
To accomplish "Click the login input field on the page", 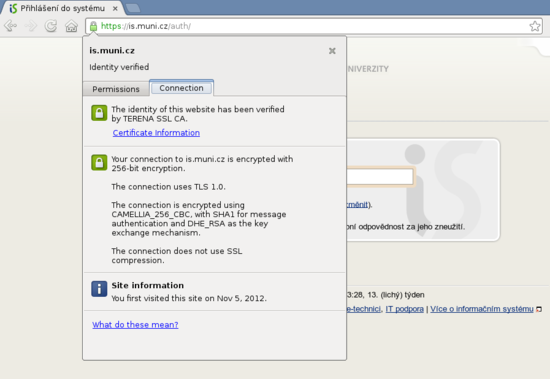I will (380, 177).
